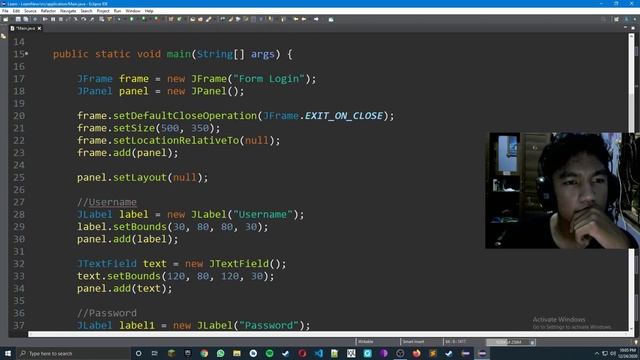Image resolution: width=640 pixels, height=360 pixels.
Task: Click the taskbar clock showing time and date
Action: [627, 353]
